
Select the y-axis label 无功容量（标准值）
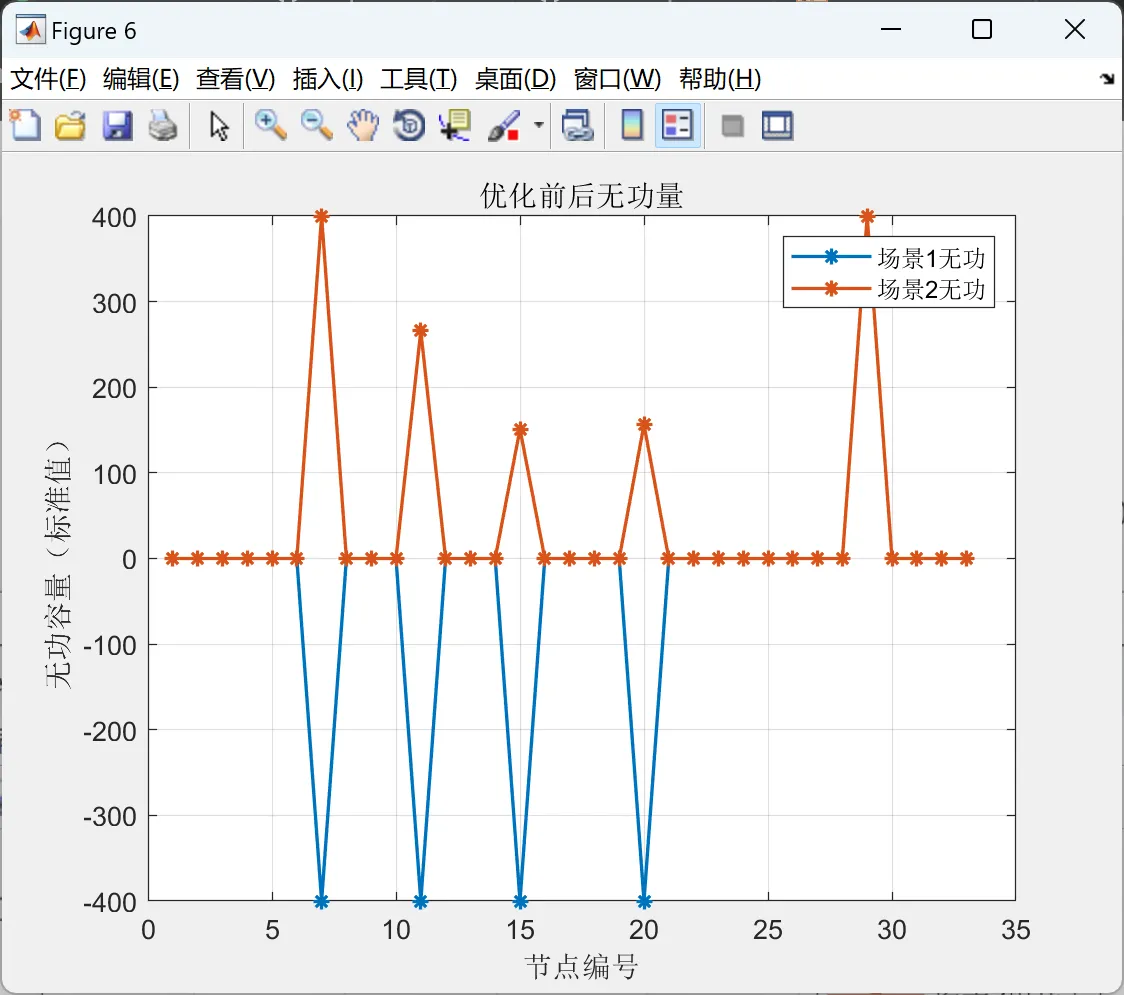(58, 565)
